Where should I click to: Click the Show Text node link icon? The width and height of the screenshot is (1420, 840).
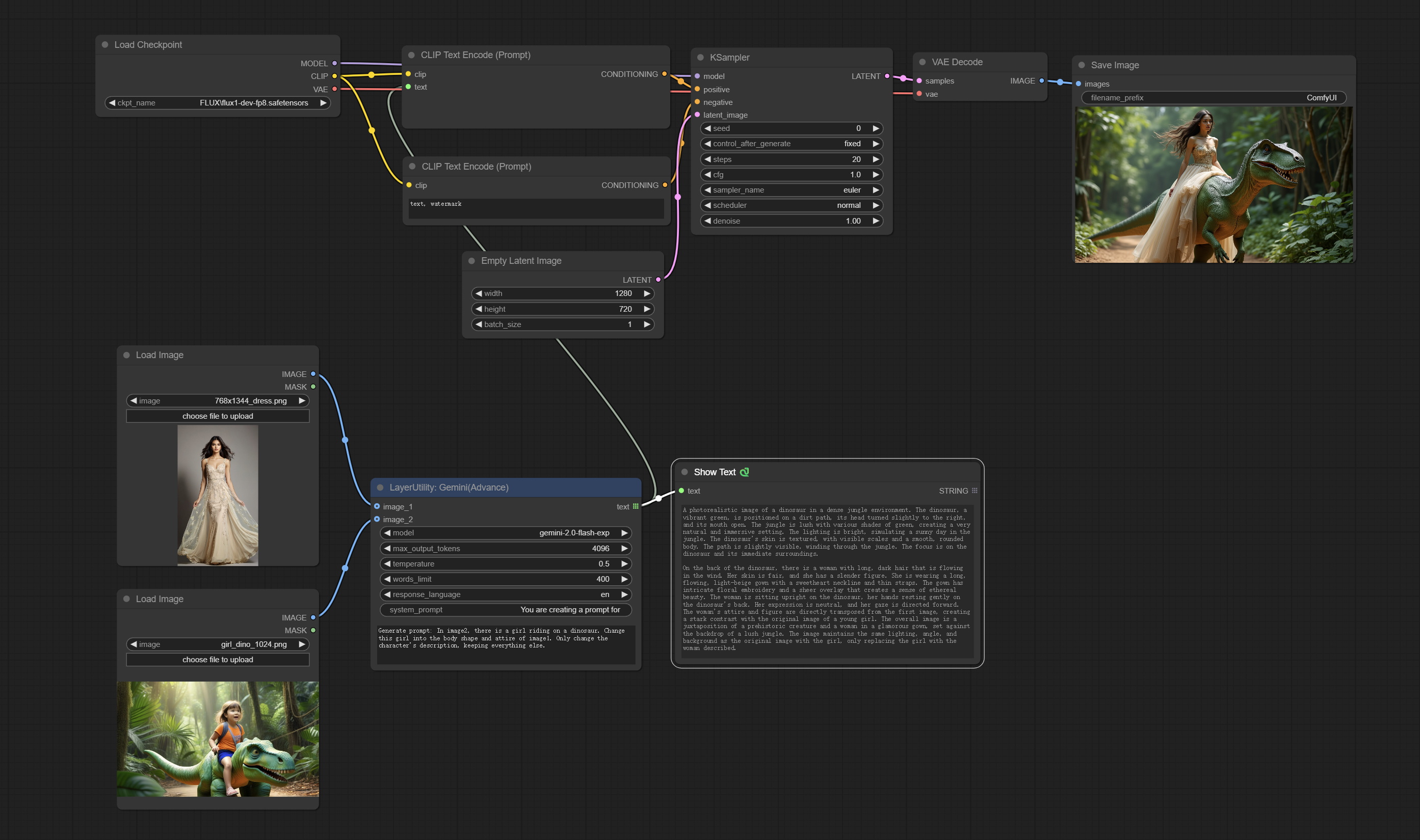pyautogui.click(x=744, y=472)
